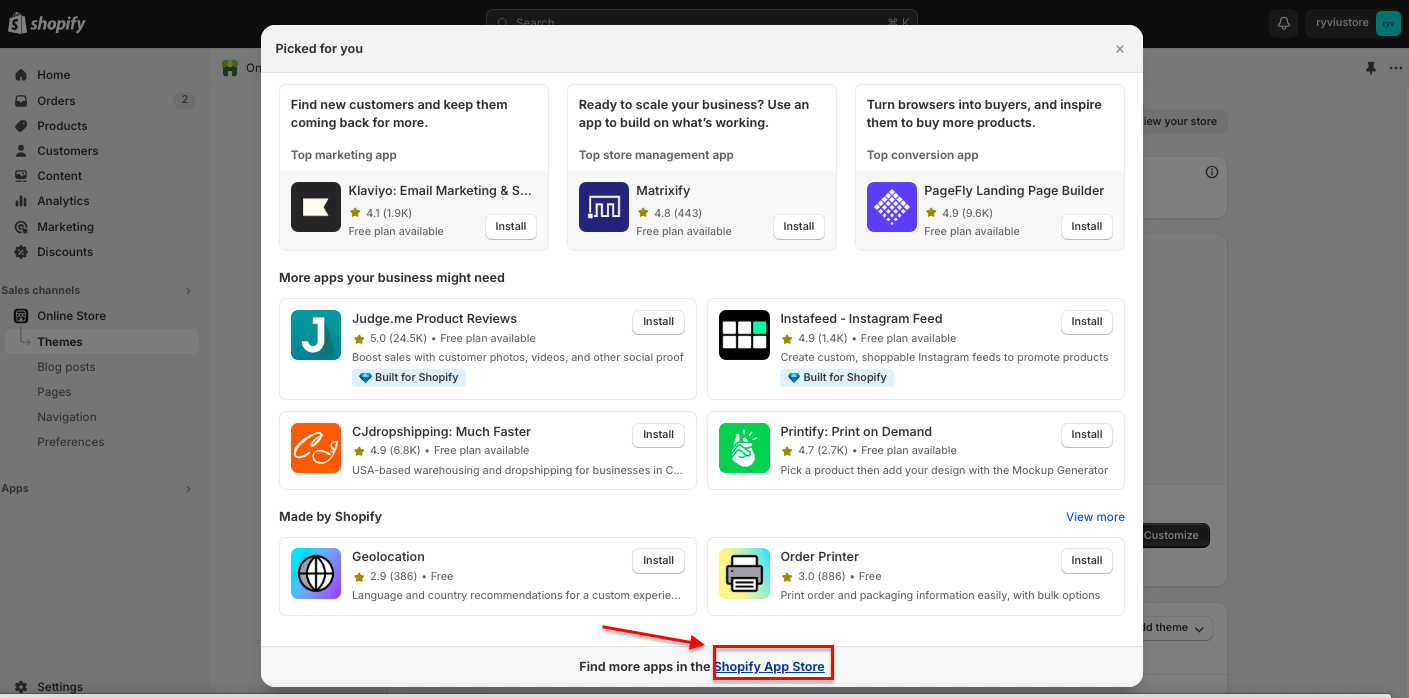
Task: Click the Home house icon
Action: pyautogui.click(x=21, y=75)
